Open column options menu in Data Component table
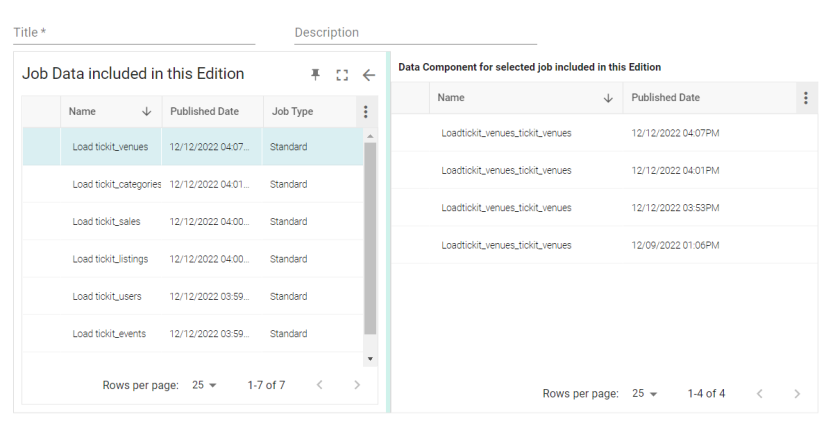 (805, 98)
